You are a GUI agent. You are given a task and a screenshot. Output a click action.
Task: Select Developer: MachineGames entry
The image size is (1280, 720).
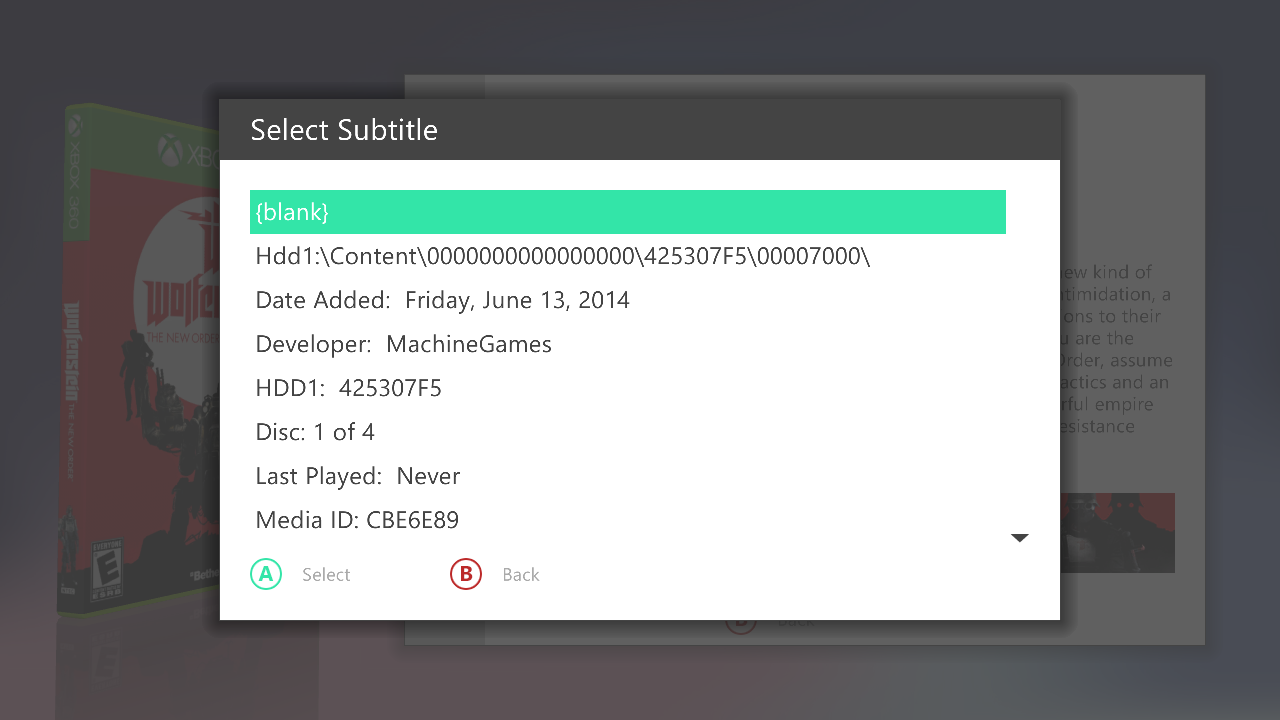pos(404,344)
